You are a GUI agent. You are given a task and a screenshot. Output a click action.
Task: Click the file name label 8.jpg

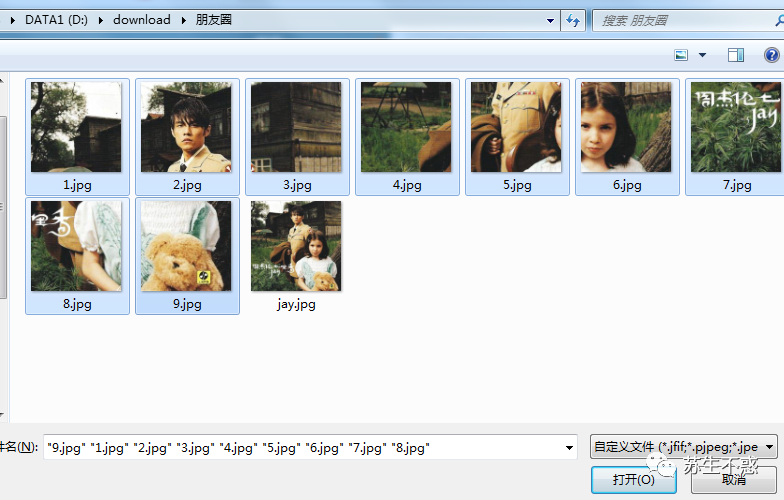(77, 304)
